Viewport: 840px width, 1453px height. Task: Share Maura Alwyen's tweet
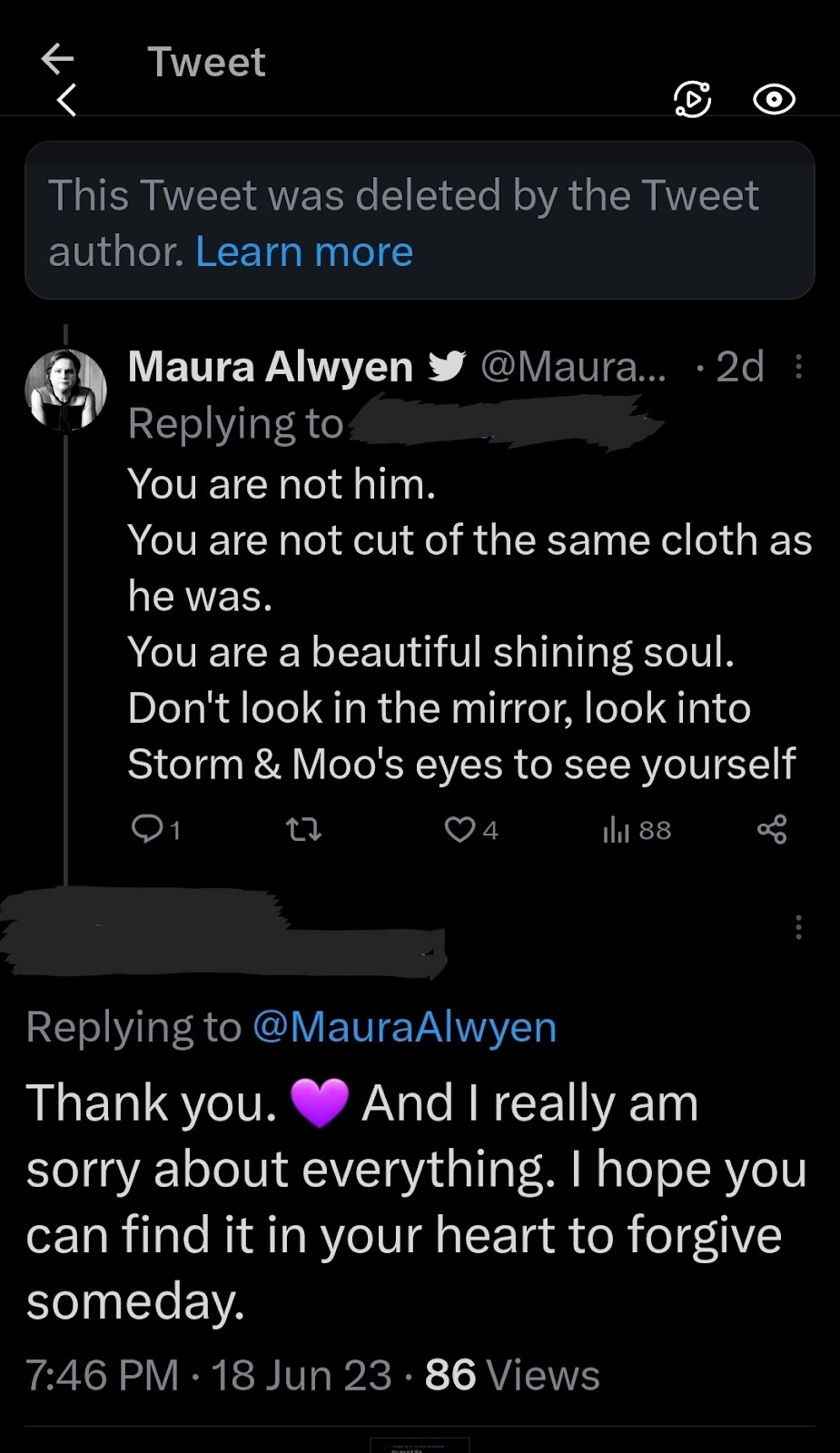click(x=772, y=829)
